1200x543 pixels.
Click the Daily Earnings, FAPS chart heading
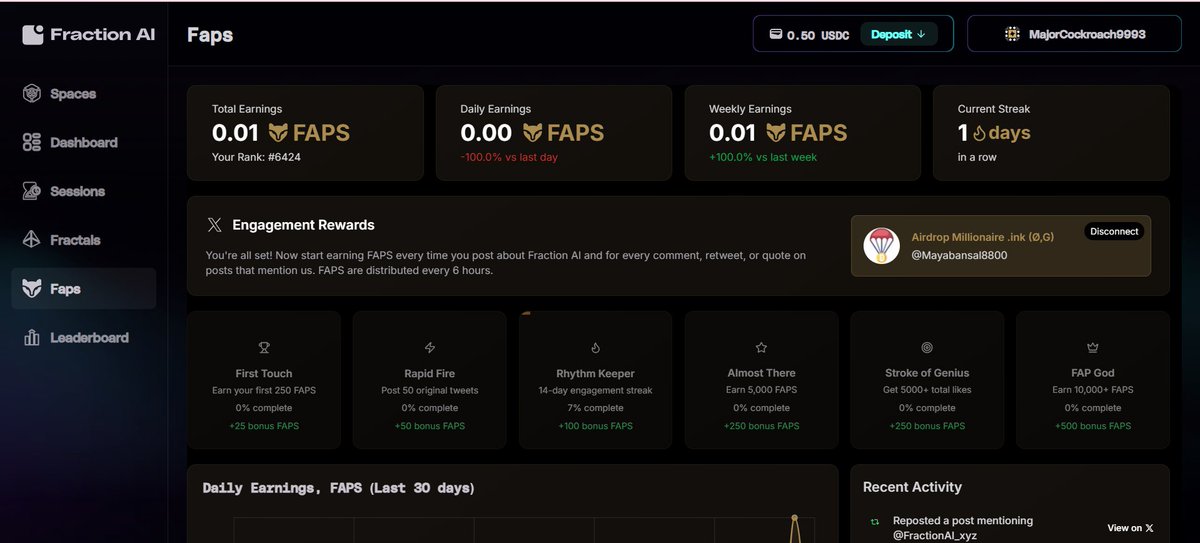point(339,488)
